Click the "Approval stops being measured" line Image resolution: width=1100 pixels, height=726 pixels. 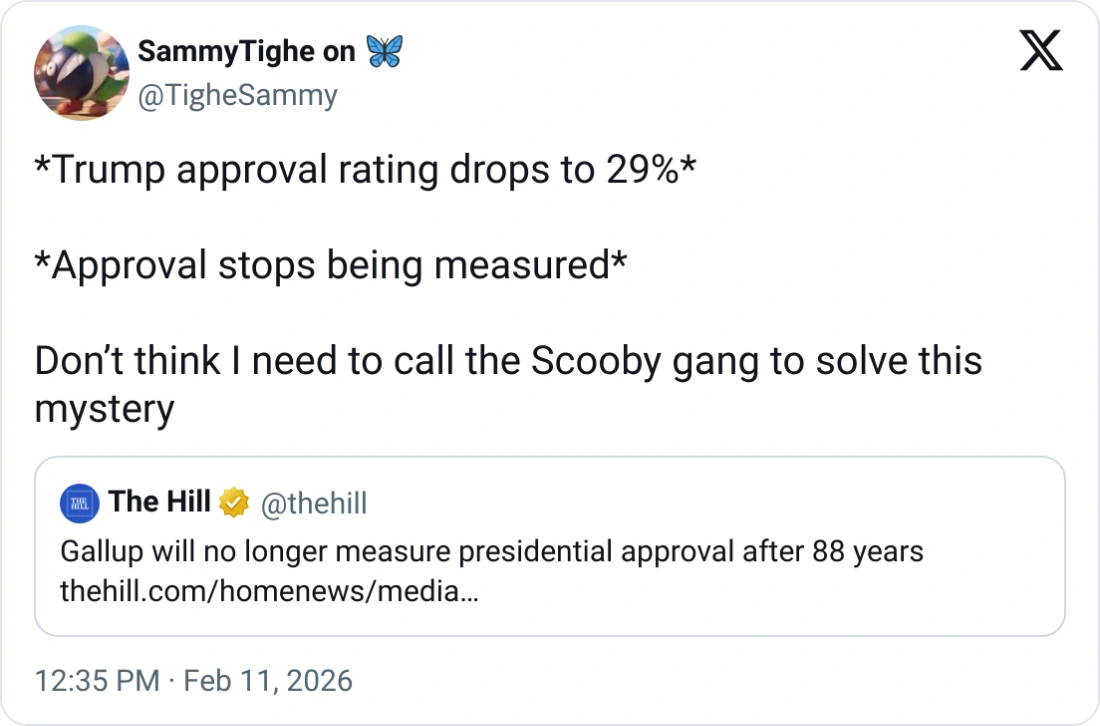[331, 266]
